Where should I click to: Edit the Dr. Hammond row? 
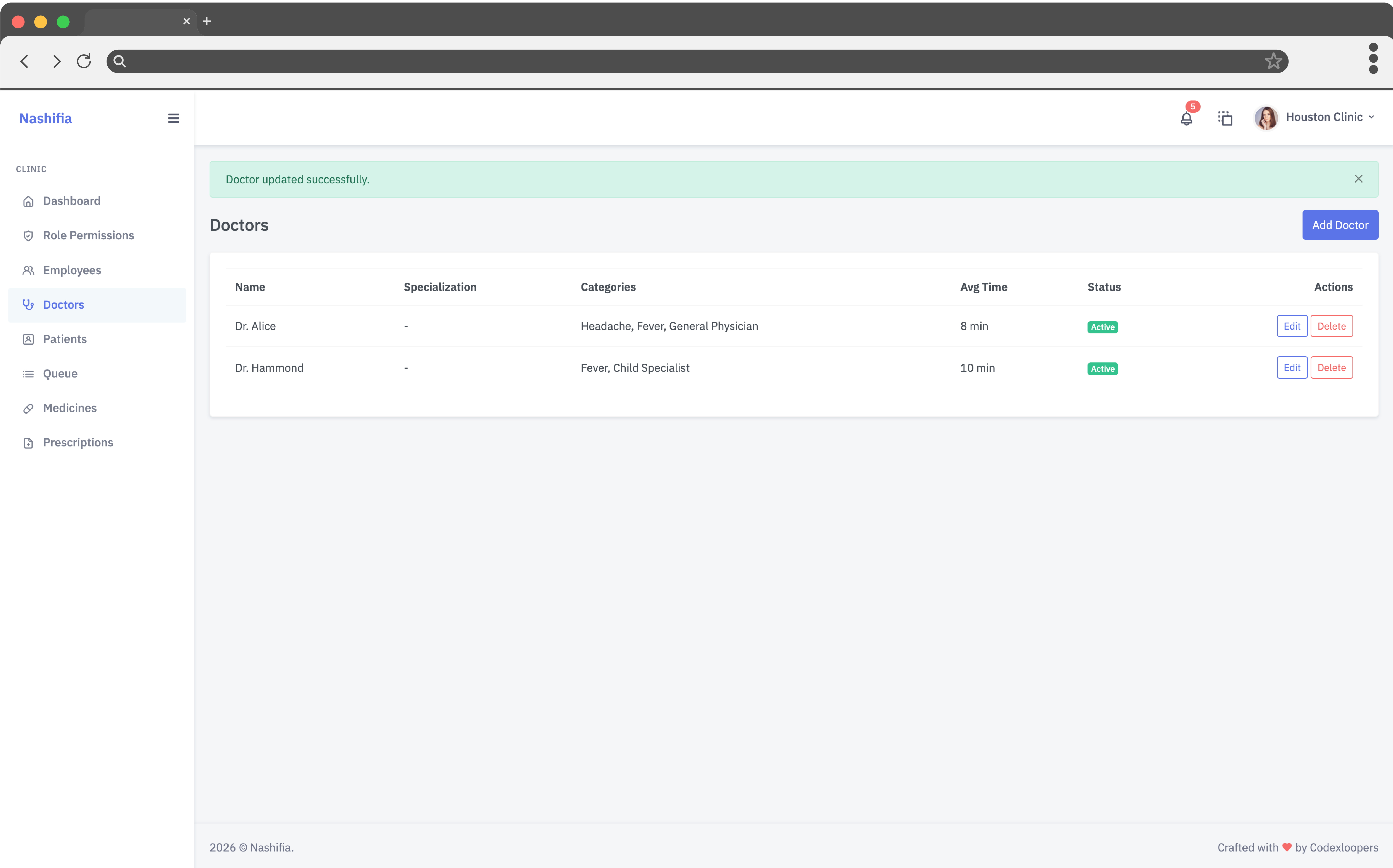click(1291, 367)
